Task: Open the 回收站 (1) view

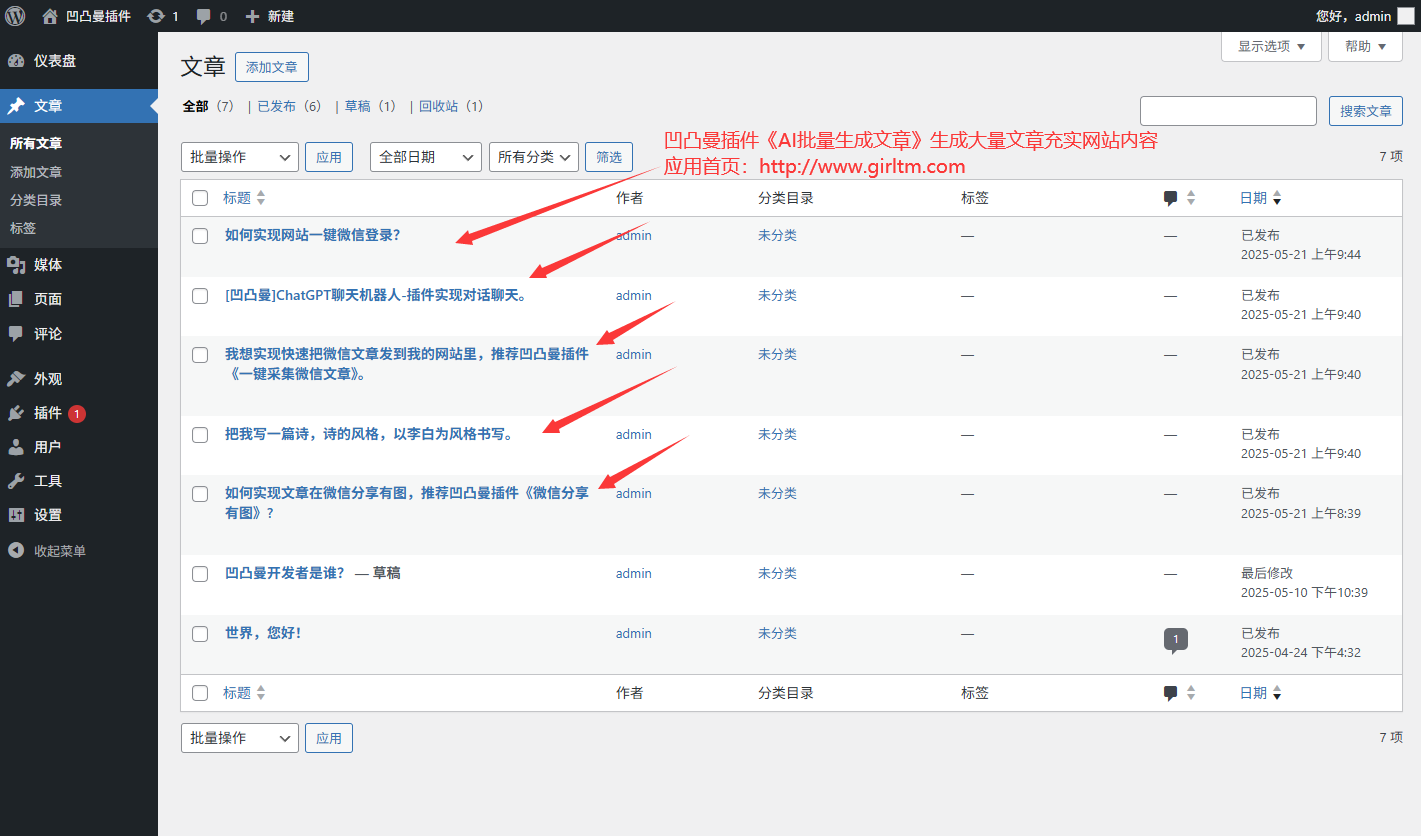Action: tap(452, 106)
